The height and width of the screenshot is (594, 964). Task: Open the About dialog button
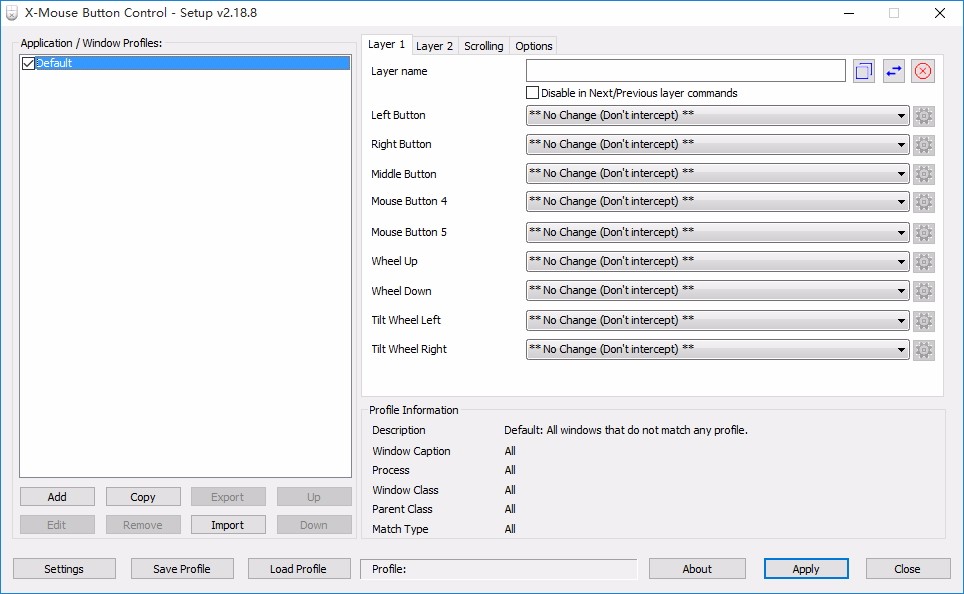[x=697, y=569]
